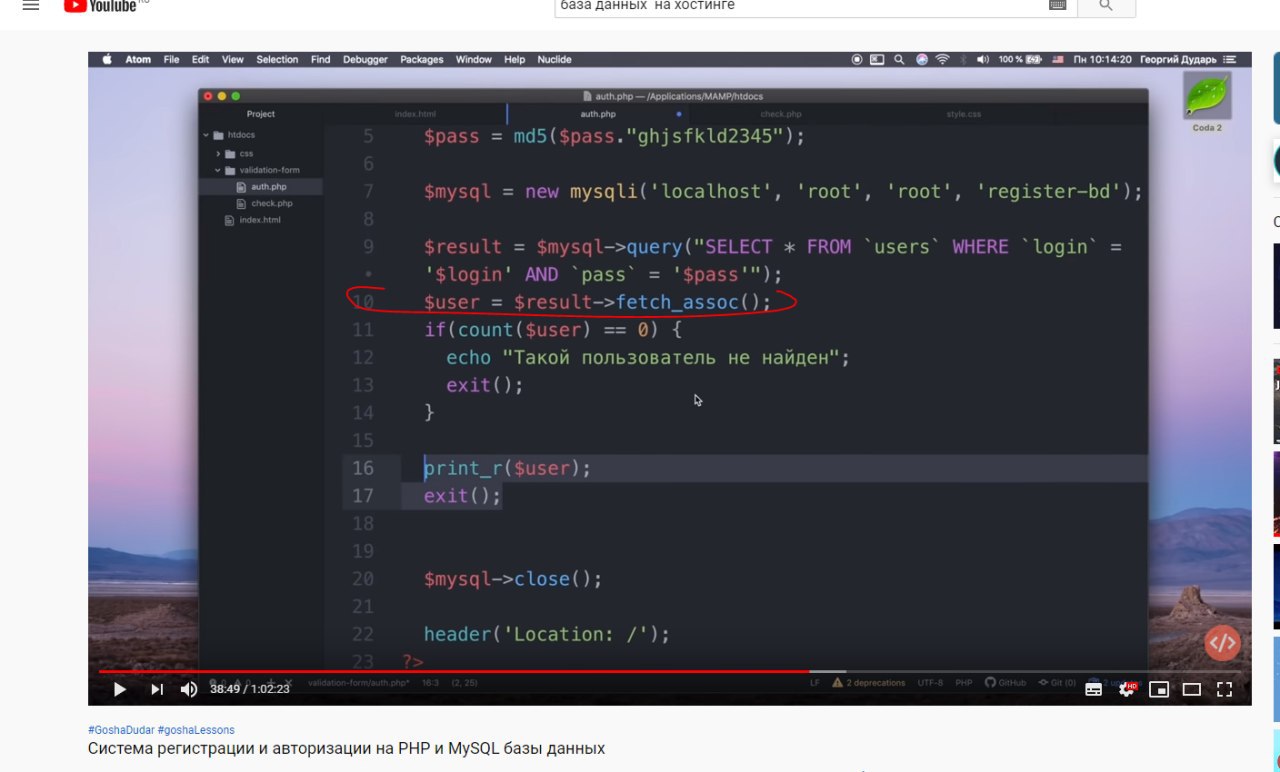Open the Selection menu in Atom

(x=277, y=59)
